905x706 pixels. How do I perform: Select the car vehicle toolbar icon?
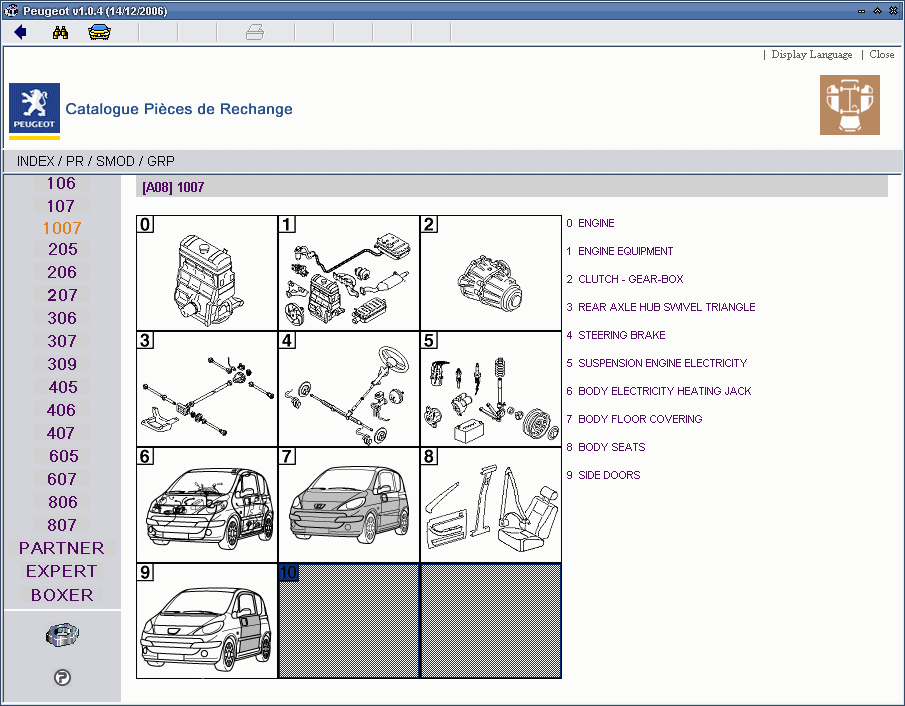pos(97,31)
